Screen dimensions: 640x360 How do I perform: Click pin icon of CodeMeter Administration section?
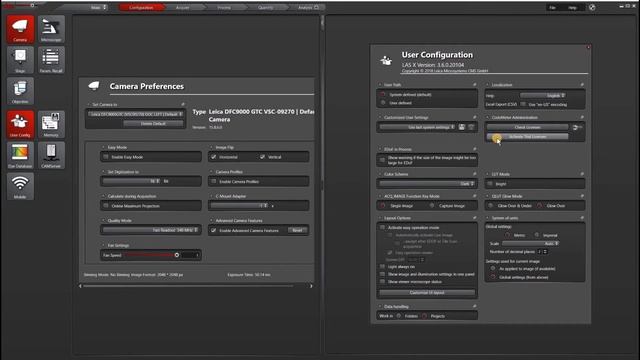pos(582,117)
